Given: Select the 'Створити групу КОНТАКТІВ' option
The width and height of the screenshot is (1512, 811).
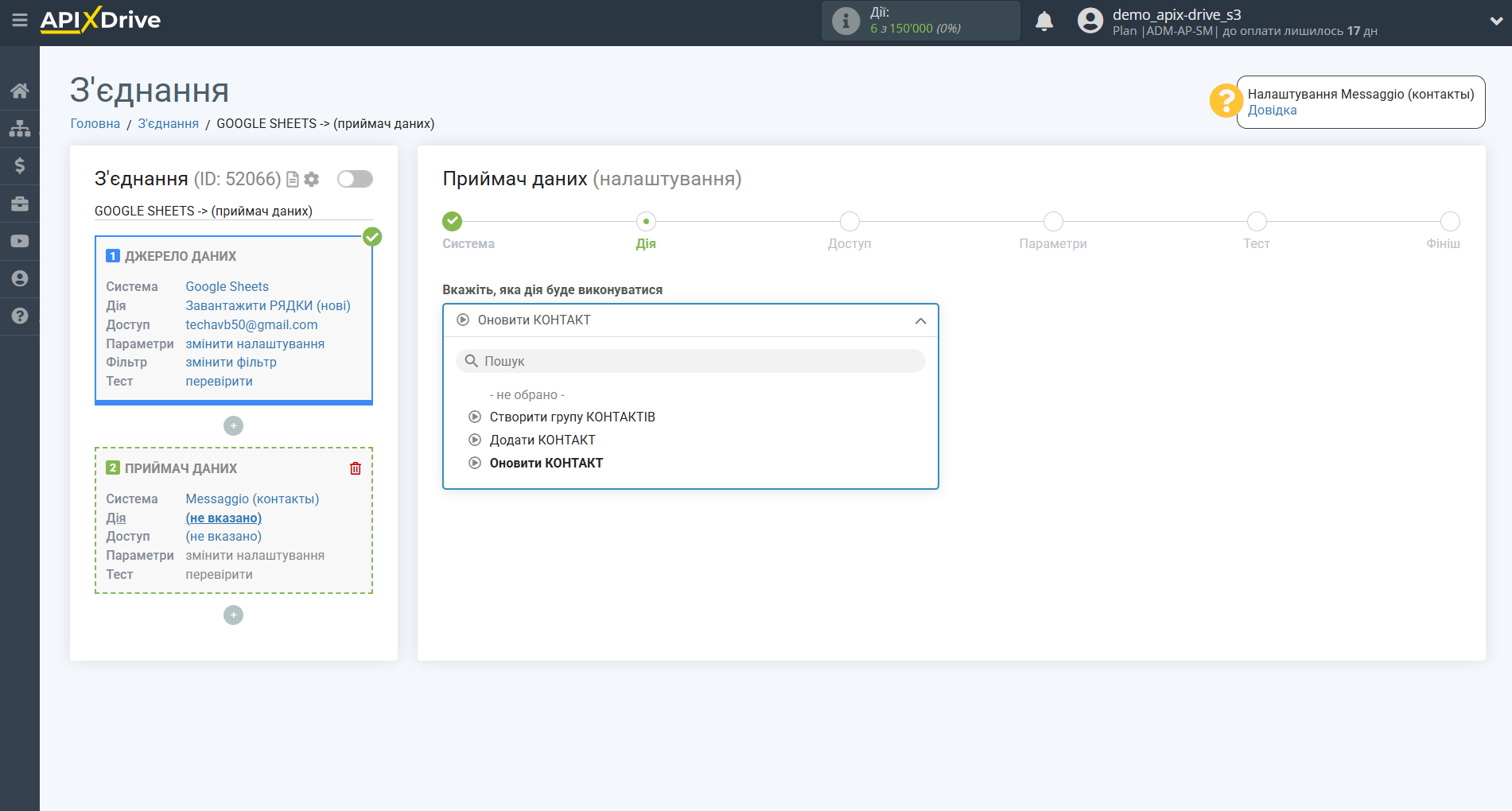Looking at the screenshot, I should [572, 417].
